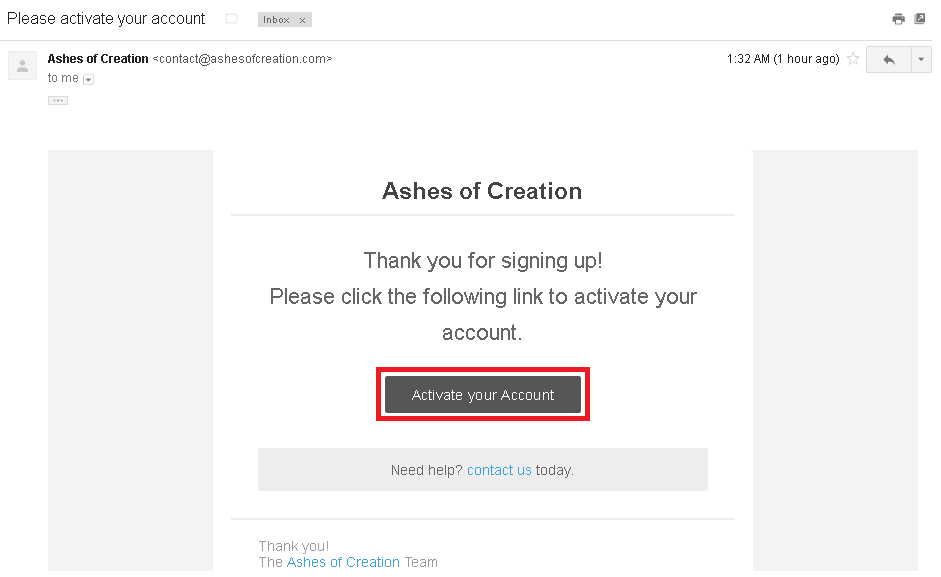Follow the Ashes of Creation team link
Viewport: 941px width, 577px height.
pos(343,562)
